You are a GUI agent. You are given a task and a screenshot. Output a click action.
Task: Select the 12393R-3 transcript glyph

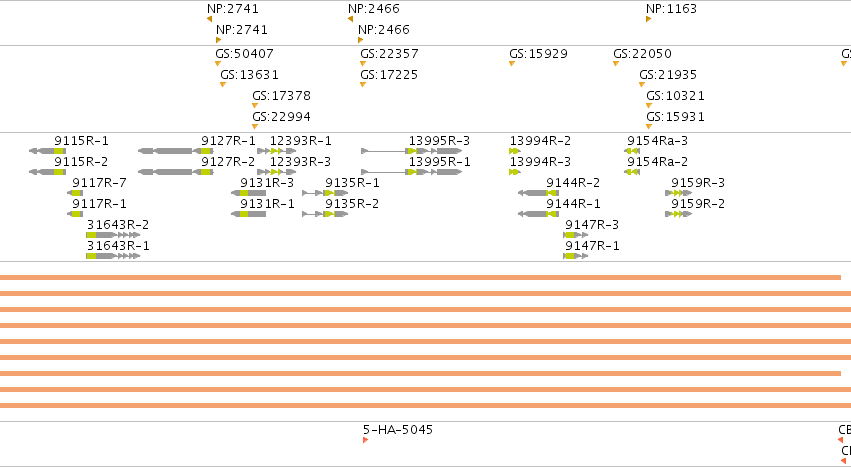point(277,172)
